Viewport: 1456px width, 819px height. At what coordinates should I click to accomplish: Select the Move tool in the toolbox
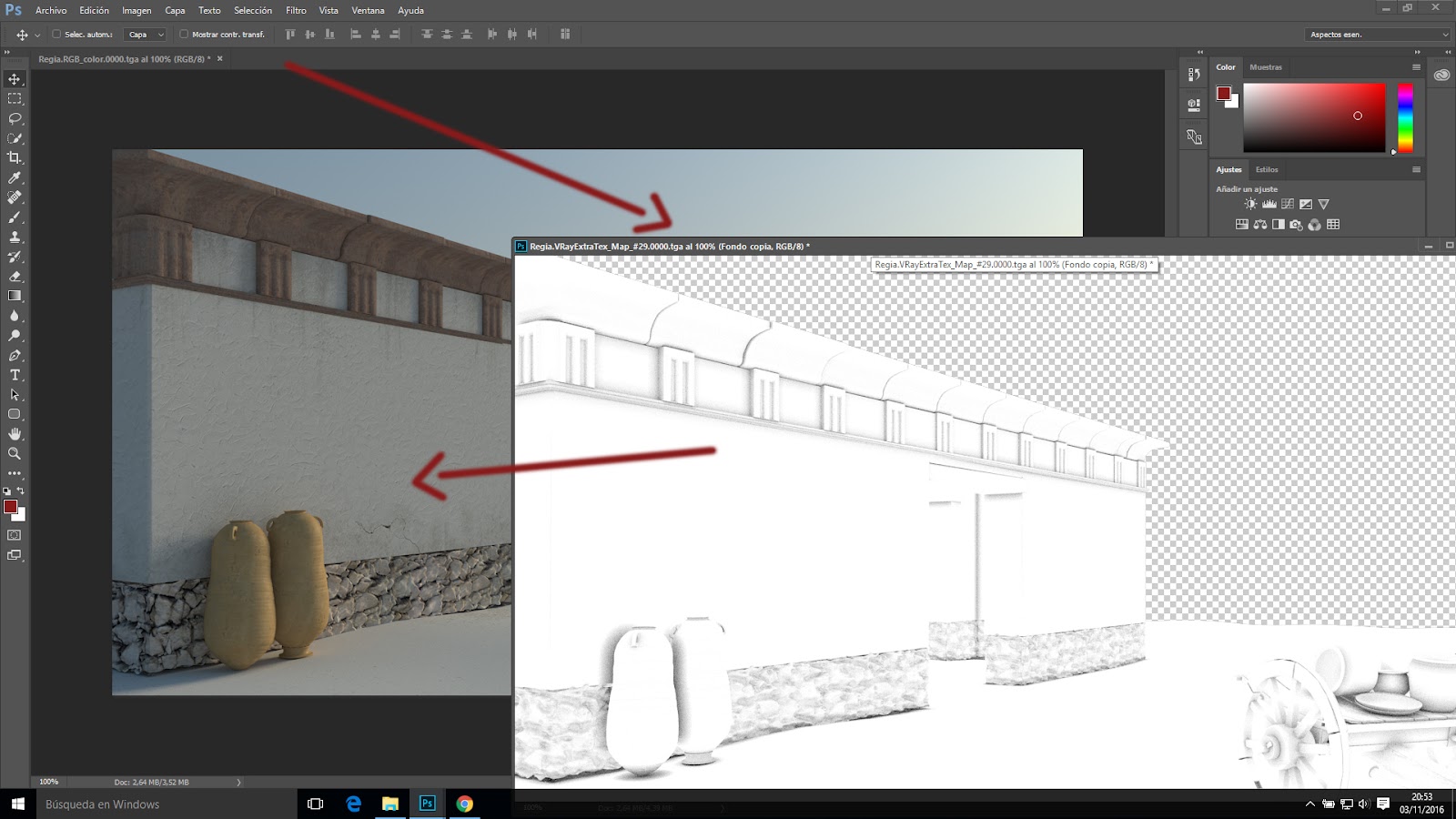[15, 79]
